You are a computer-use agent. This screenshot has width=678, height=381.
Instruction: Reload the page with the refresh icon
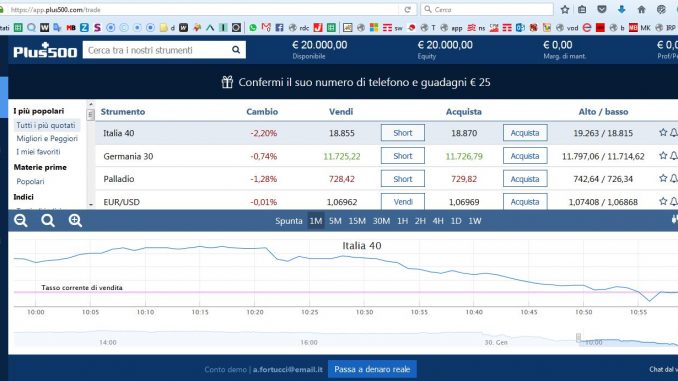click(407, 10)
